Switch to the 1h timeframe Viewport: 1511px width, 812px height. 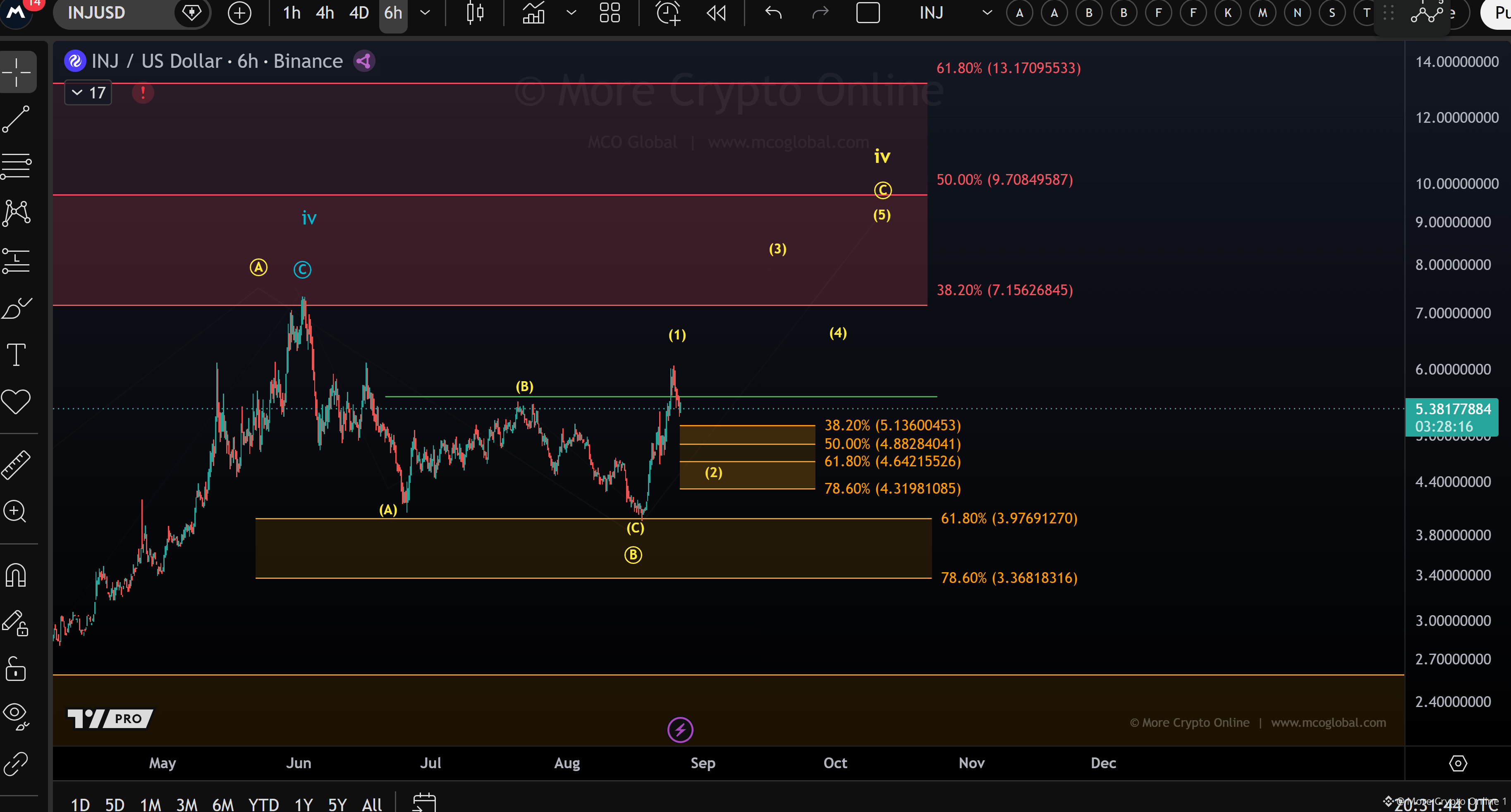(292, 13)
